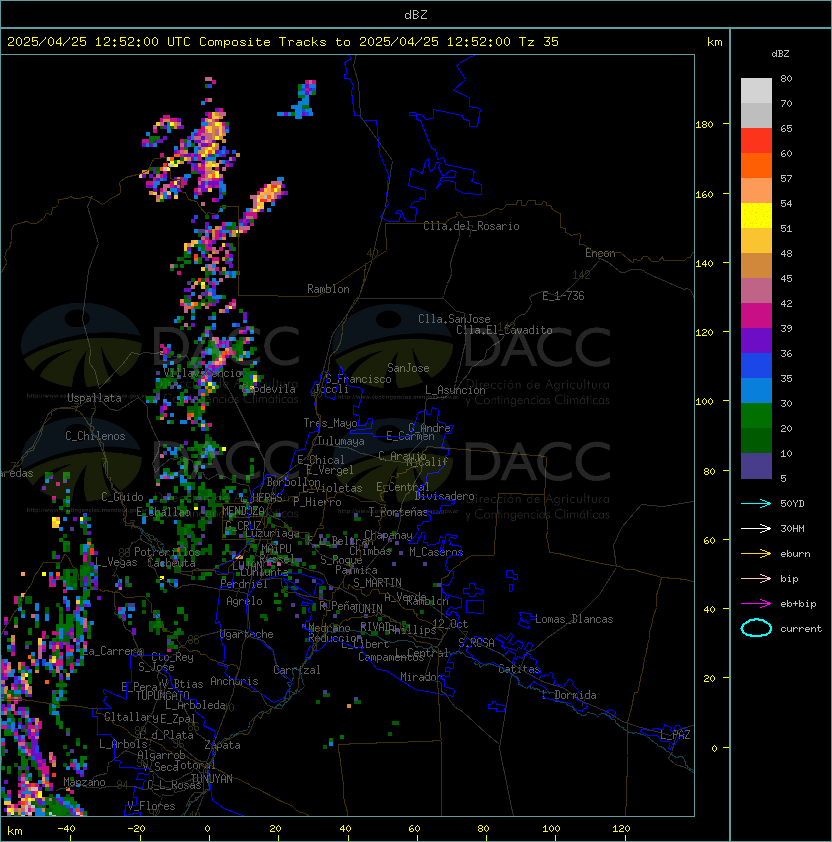
Task: Click the blue 36 dBZ legend swatch
Action: [756, 366]
